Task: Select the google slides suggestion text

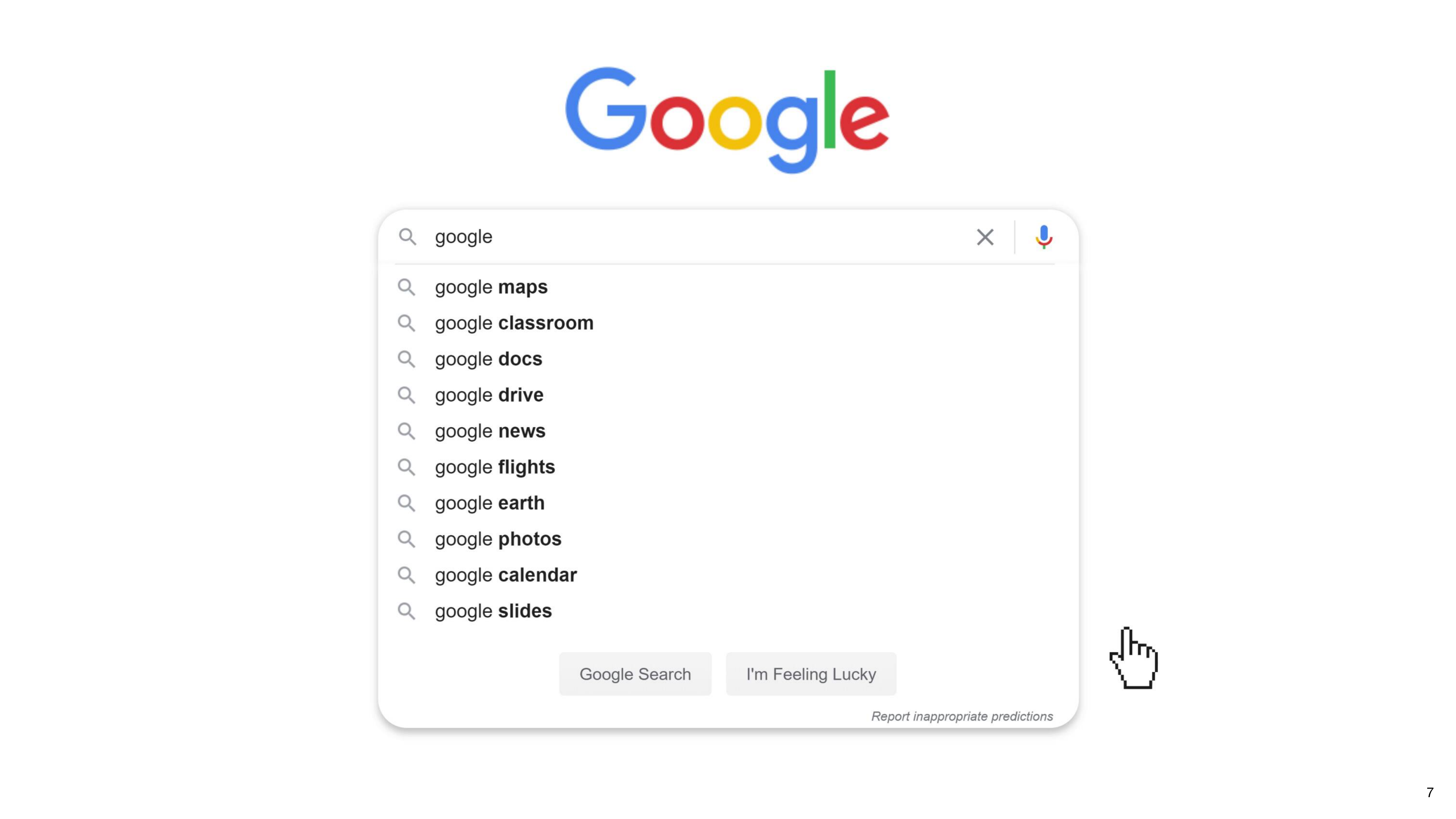Action: 493,611
